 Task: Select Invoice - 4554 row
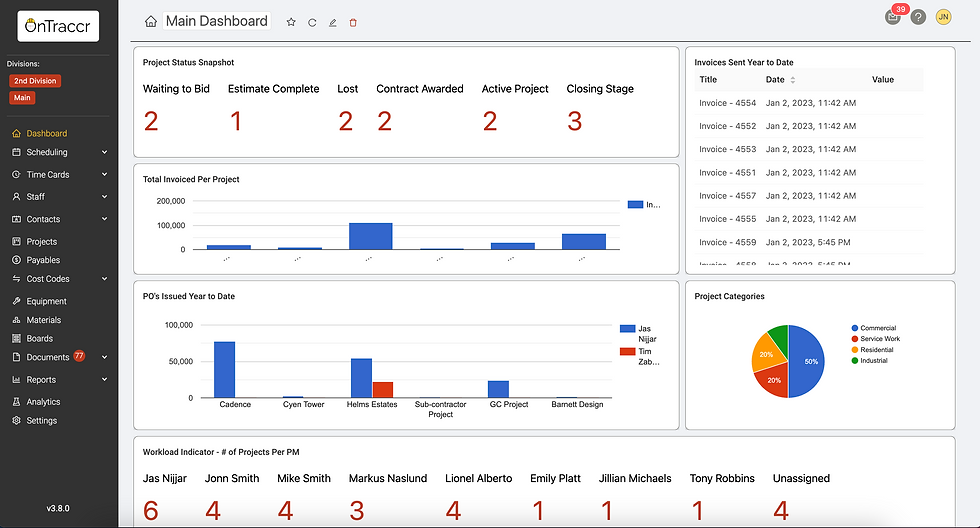[x=809, y=103]
